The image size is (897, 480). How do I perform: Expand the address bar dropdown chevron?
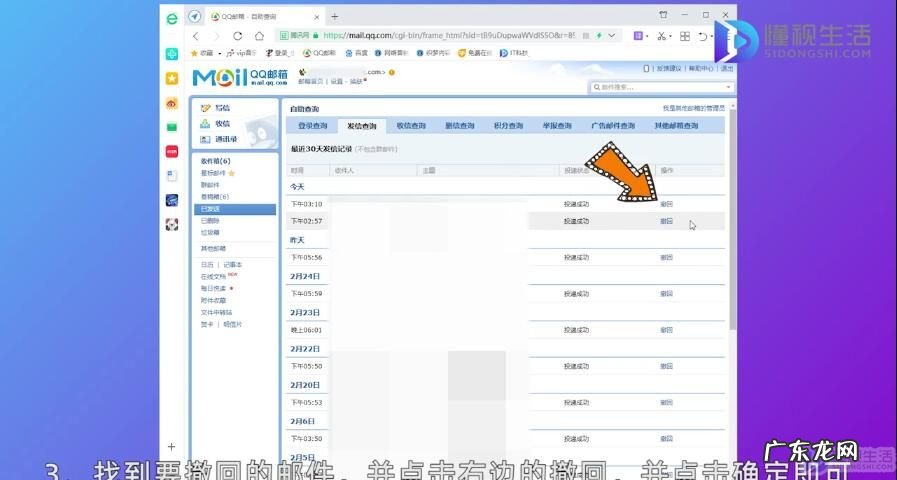pyautogui.click(x=612, y=35)
